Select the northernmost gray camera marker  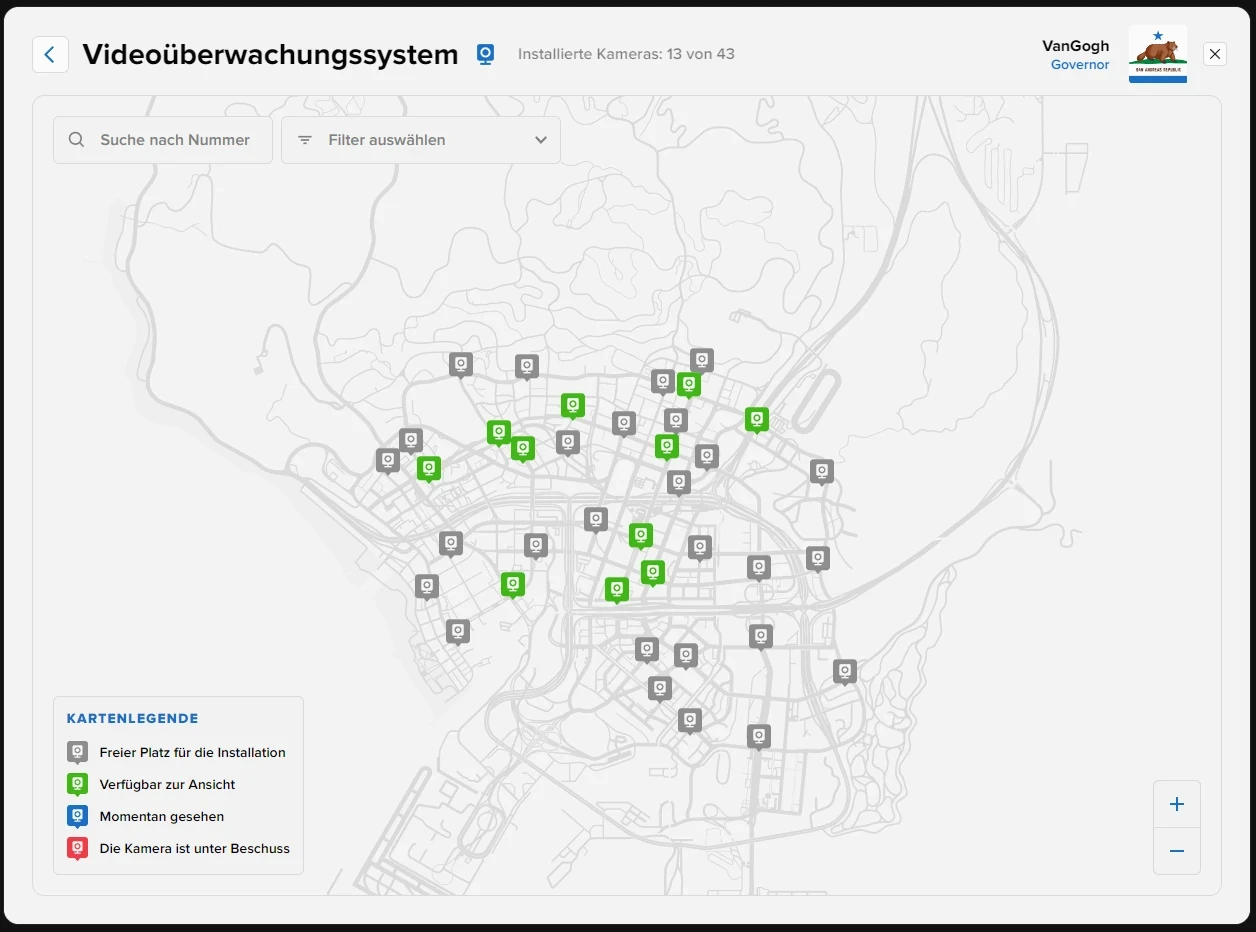pyautogui.click(x=702, y=360)
